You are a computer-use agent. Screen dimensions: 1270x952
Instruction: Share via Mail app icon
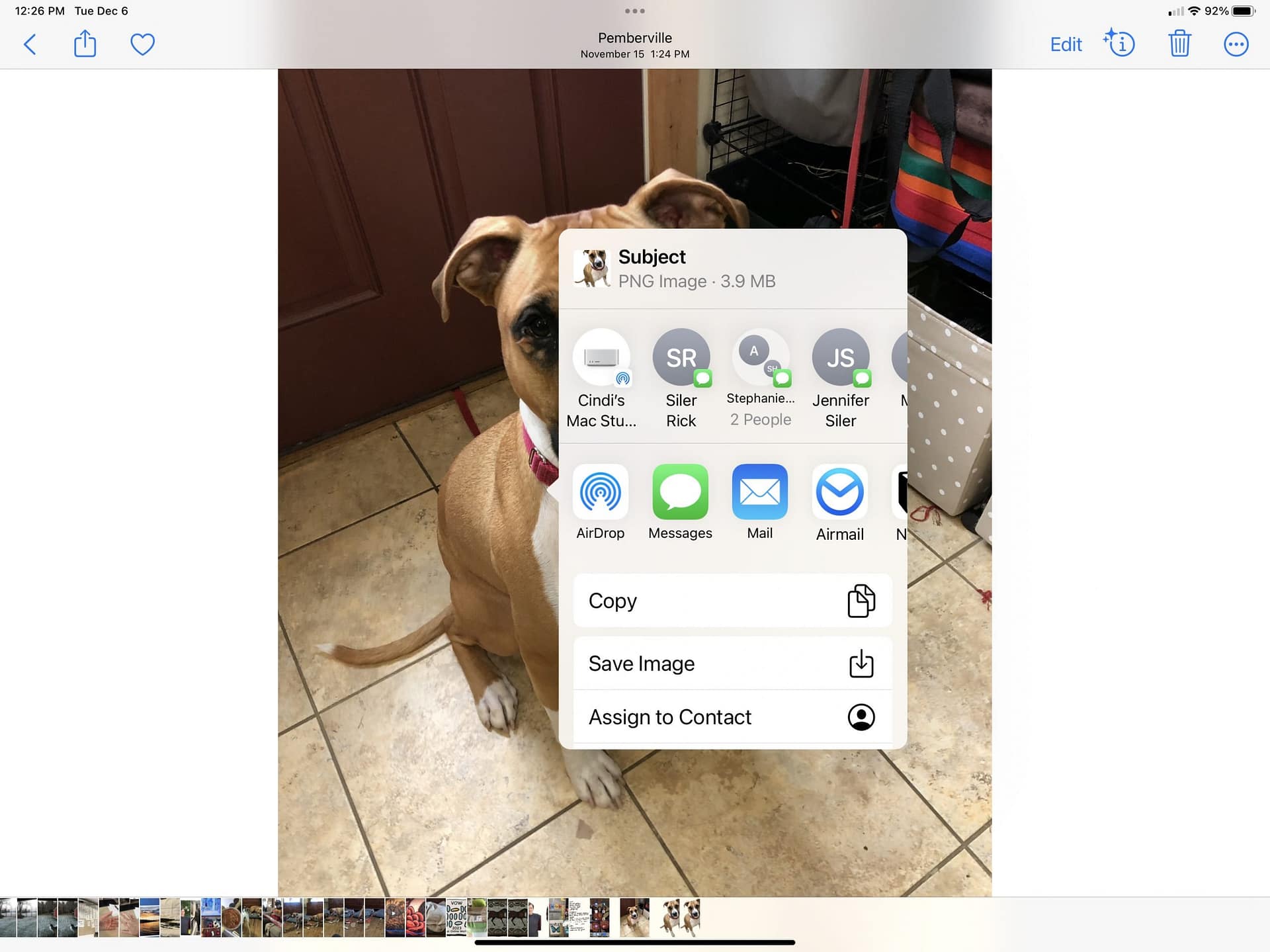(759, 492)
